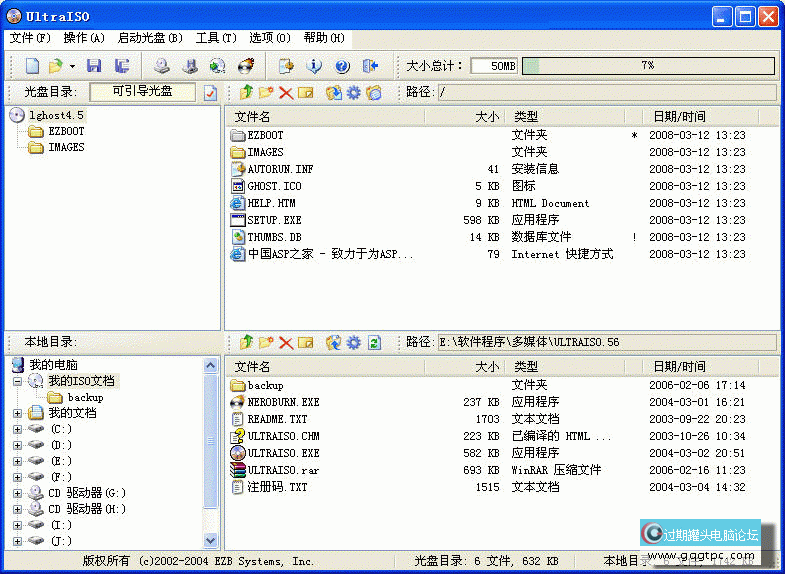Image resolution: width=785 pixels, height=574 pixels.
Task: Click the blue question mark Help icon
Action: pyautogui.click(x=342, y=66)
